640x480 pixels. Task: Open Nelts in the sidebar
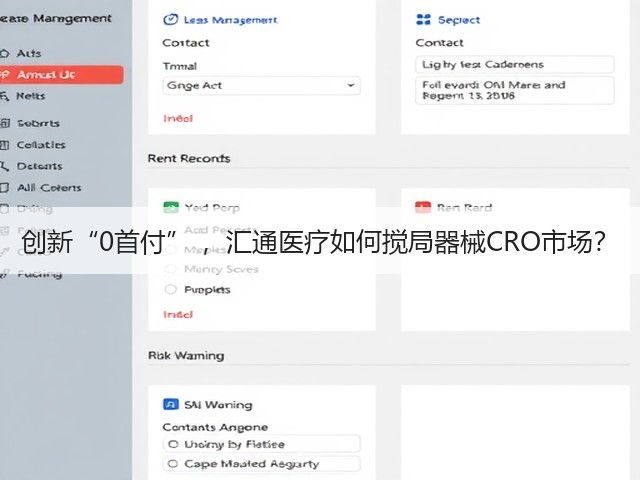coord(31,96)
